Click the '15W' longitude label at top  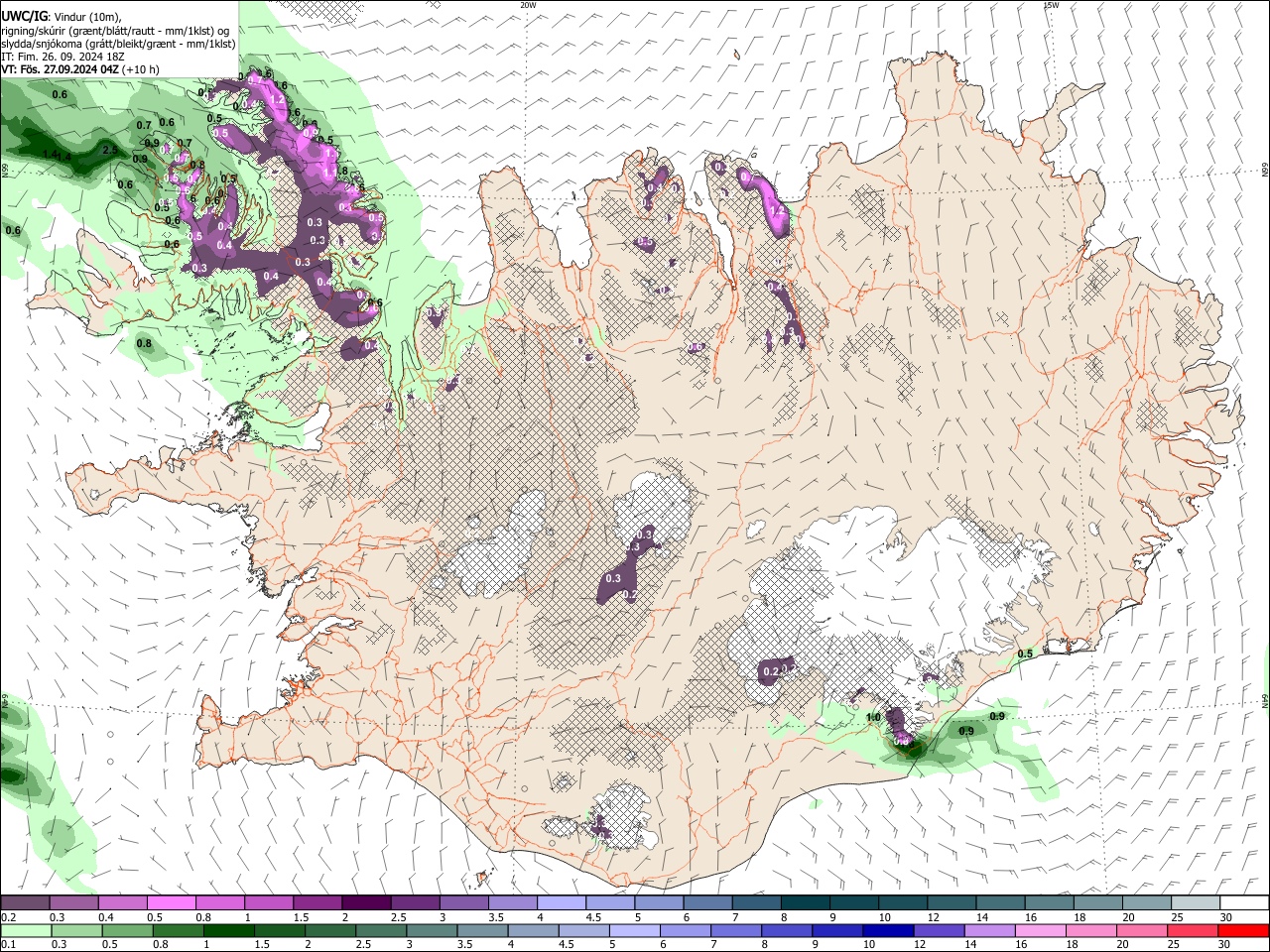pos(1051,5)
